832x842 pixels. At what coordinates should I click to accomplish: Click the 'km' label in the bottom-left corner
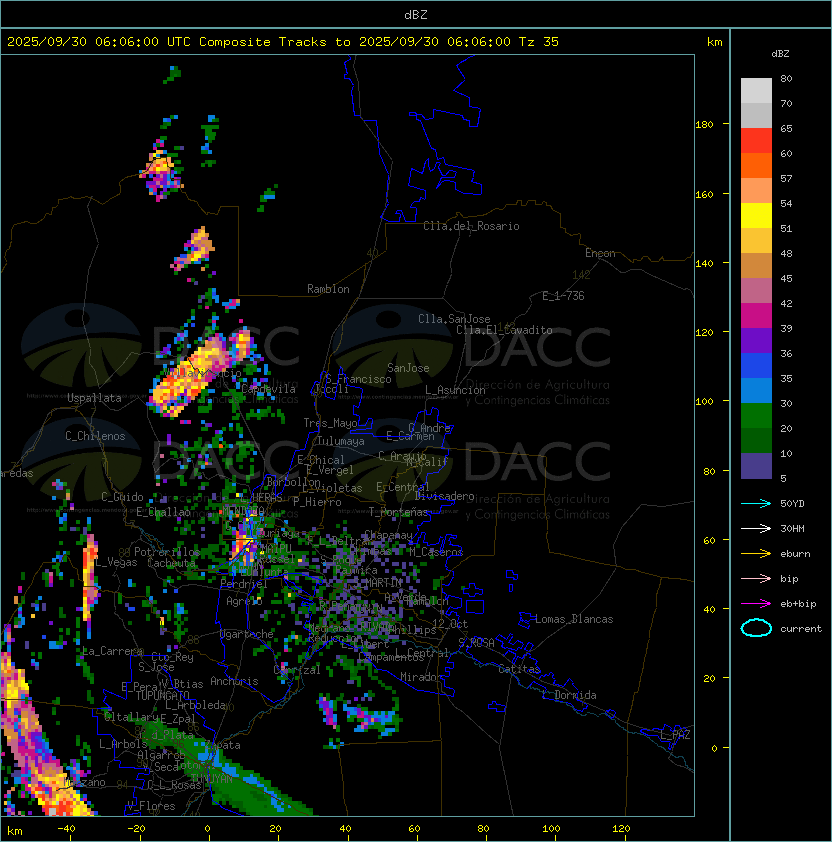click(15, 831)
